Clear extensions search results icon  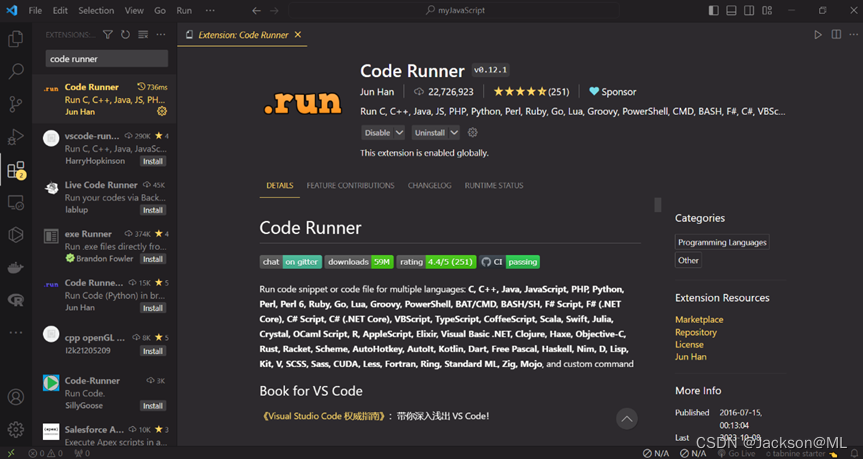coord(143,35)
